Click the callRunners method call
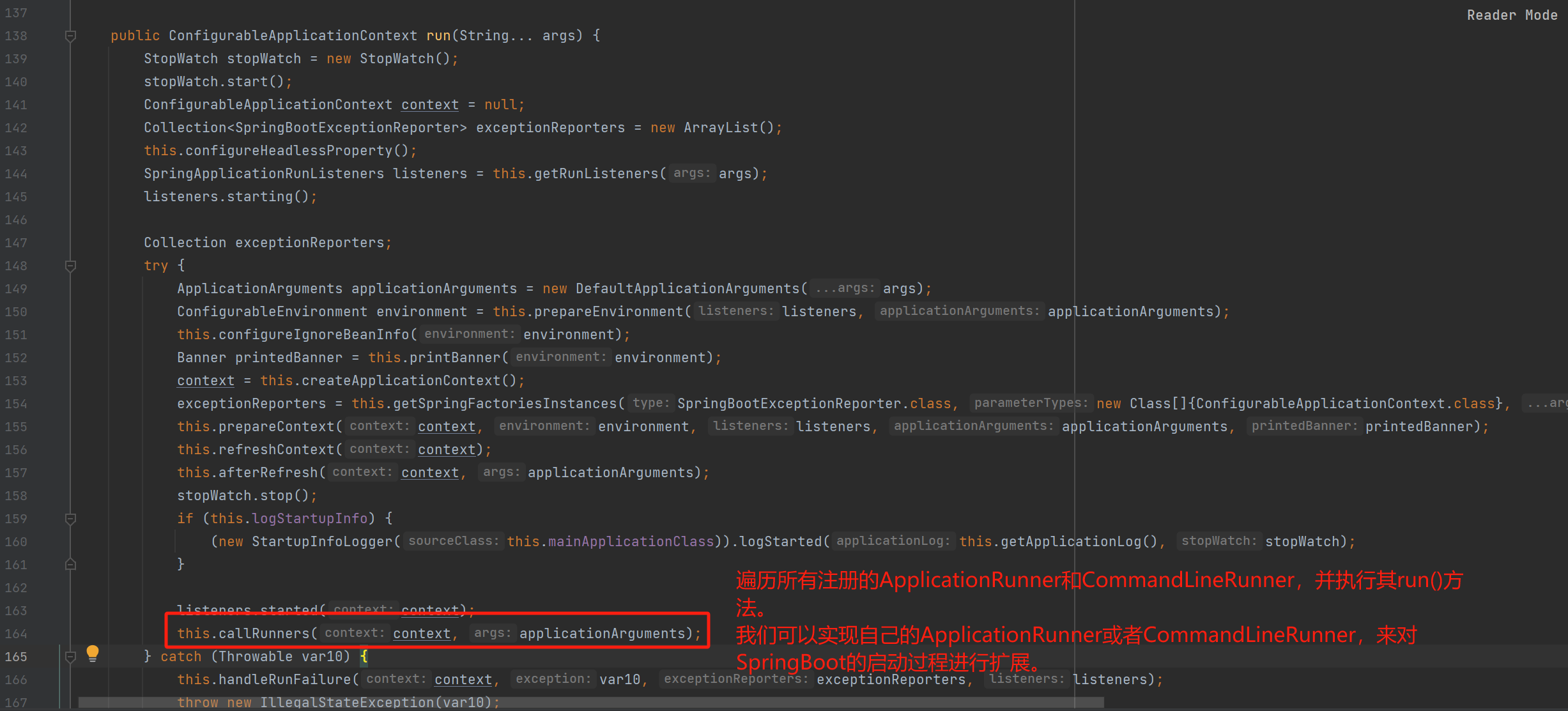 point(264,634)
